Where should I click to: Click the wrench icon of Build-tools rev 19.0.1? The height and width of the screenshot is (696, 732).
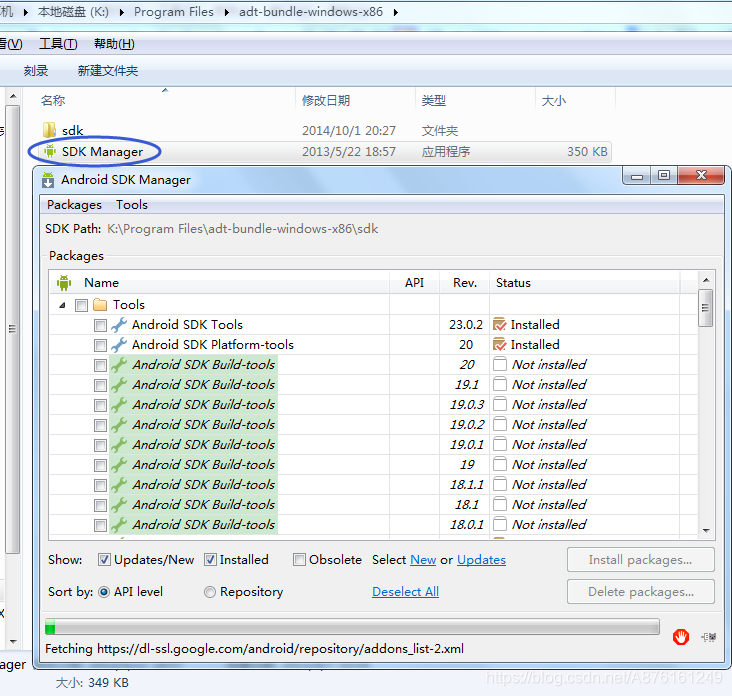click(119, 445)
